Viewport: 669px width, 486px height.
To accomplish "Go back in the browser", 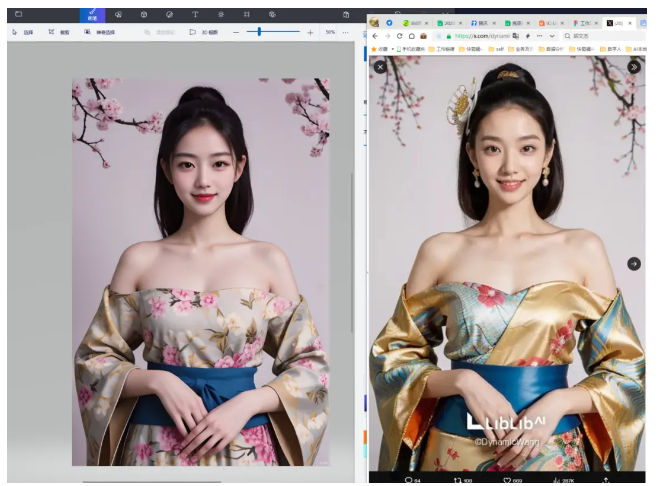I will [x=375, y=36].
